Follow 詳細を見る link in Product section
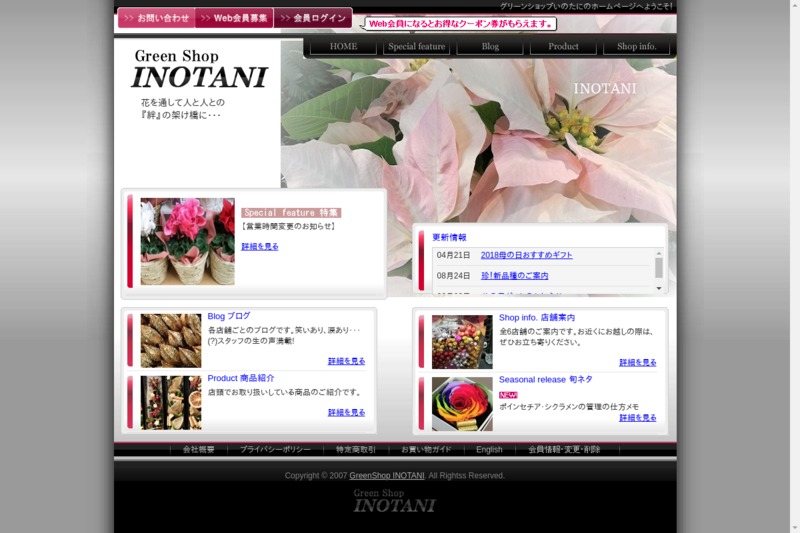The width and height of the screenshot is (800, 533). pyautogui.click(x=346, y=412)
